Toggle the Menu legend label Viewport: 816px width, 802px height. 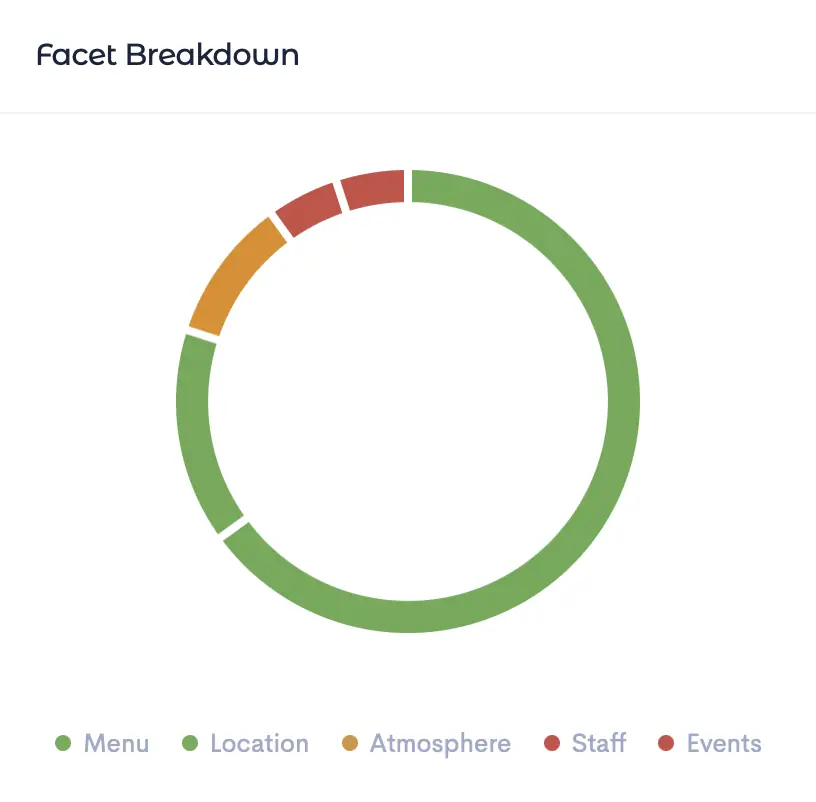pyautogui.click(x=116, y=744)
